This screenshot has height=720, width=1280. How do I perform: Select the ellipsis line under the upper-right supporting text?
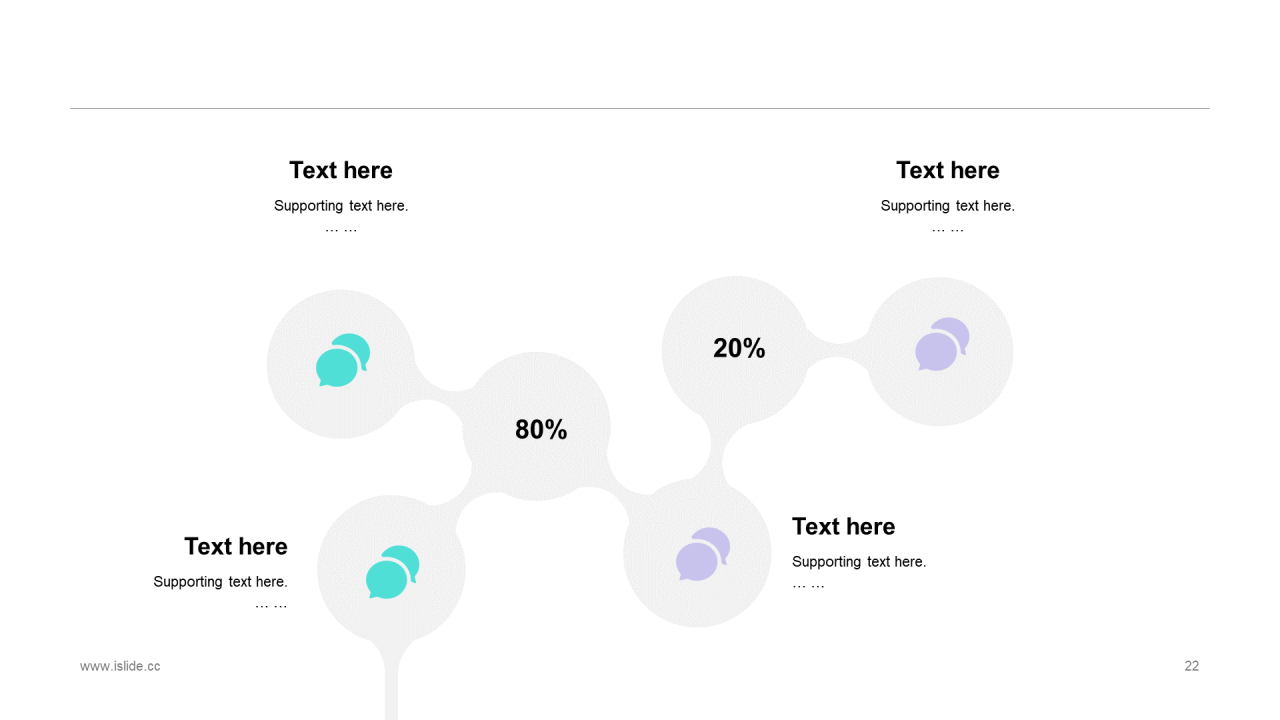tap(947, 229)
